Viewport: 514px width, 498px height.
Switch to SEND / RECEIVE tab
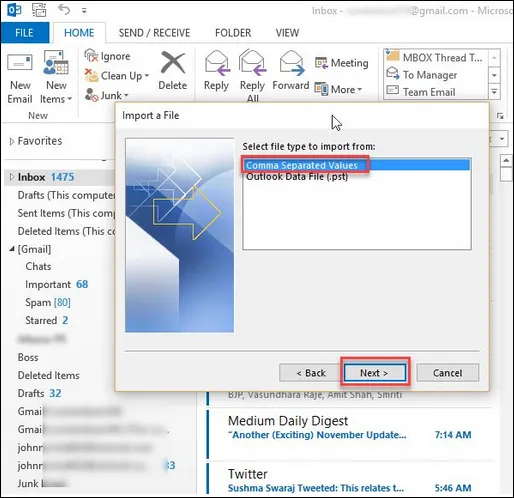[x=154, y=33]
